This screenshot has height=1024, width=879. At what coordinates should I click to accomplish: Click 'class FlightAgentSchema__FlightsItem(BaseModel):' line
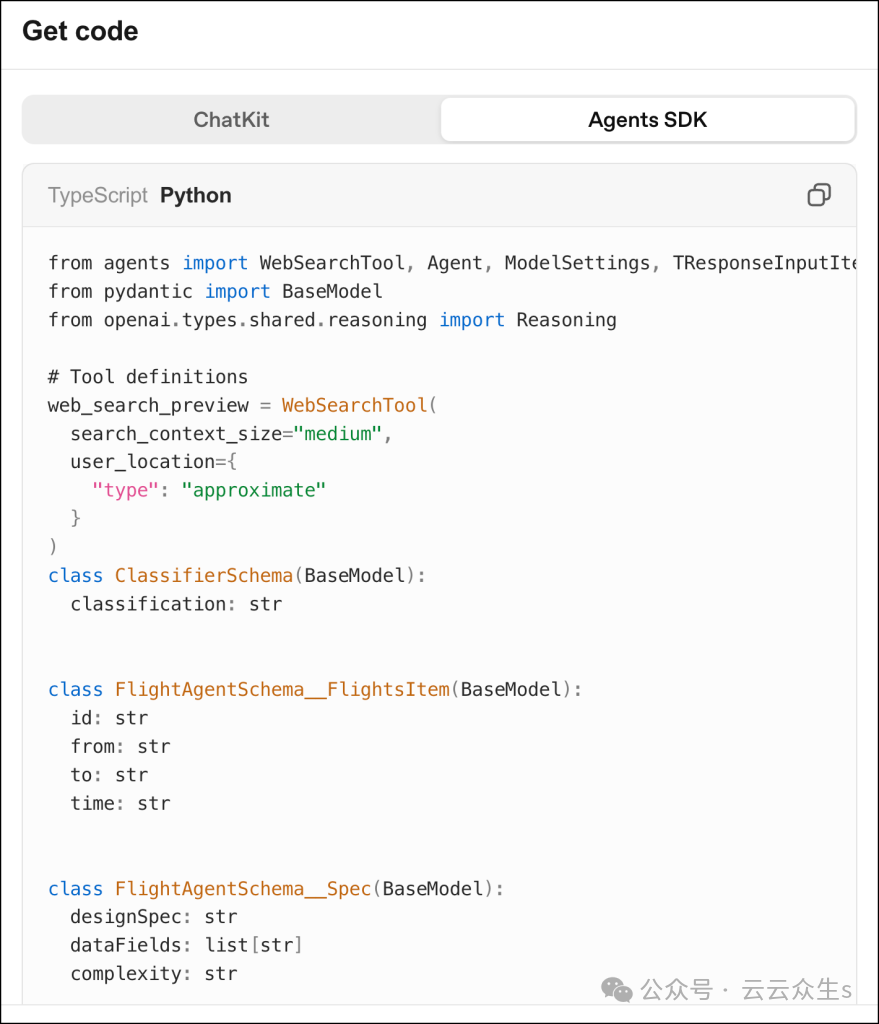click(x=315, y=690)
